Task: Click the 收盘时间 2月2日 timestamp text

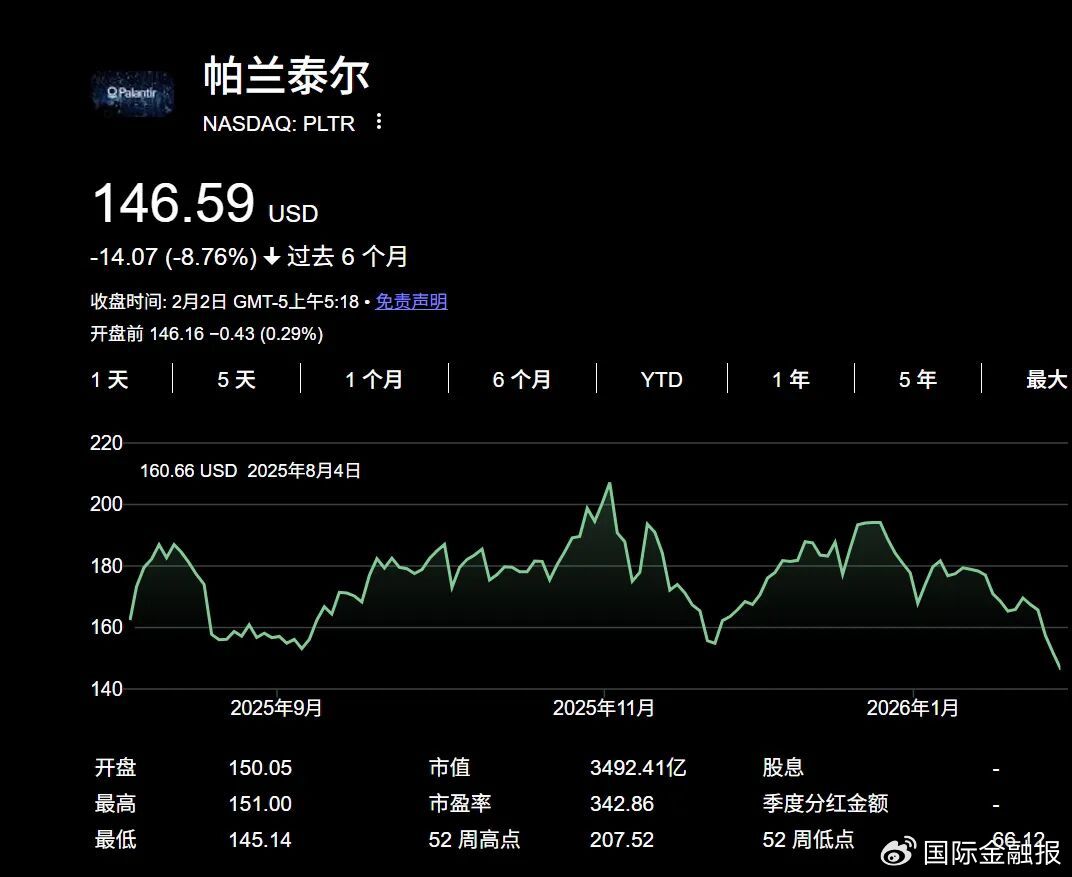Action: [225, 301]
